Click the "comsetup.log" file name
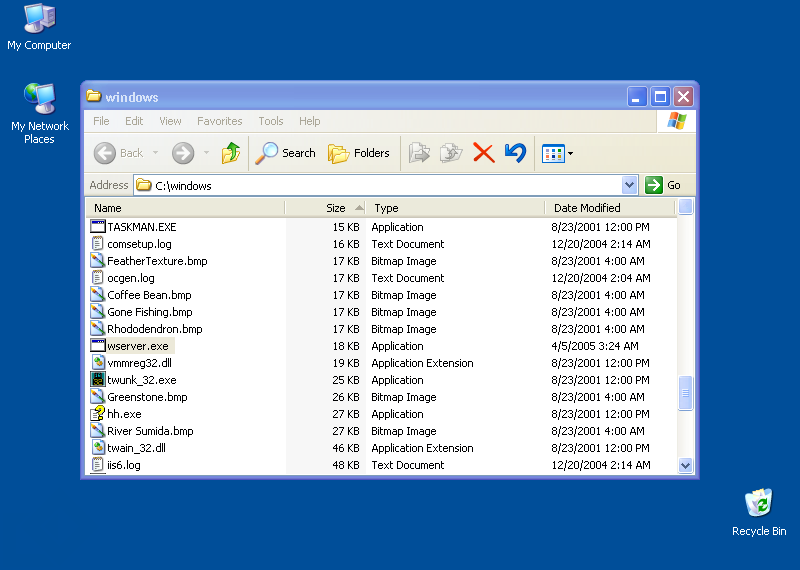The image size is (800, 570). coord(139,244)
